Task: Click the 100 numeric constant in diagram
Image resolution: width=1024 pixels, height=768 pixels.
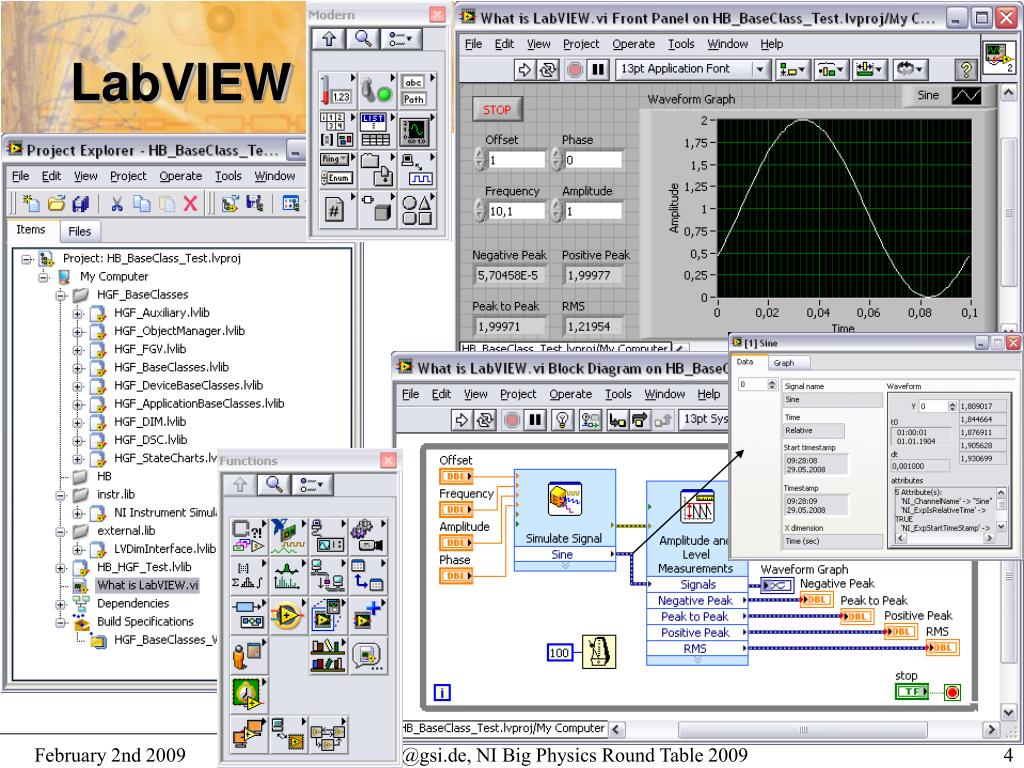Action: tap(559, 652)
